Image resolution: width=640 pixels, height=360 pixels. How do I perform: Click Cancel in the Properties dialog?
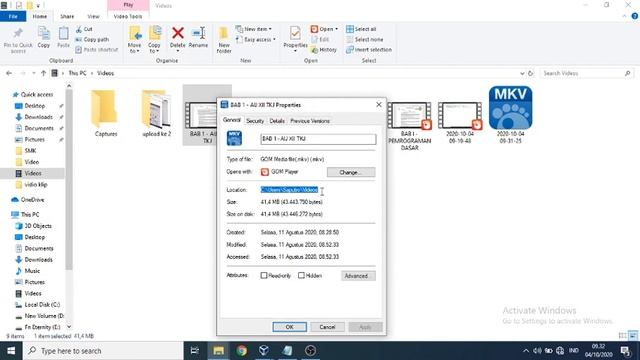pyautogui.click(x=327, y=327)
